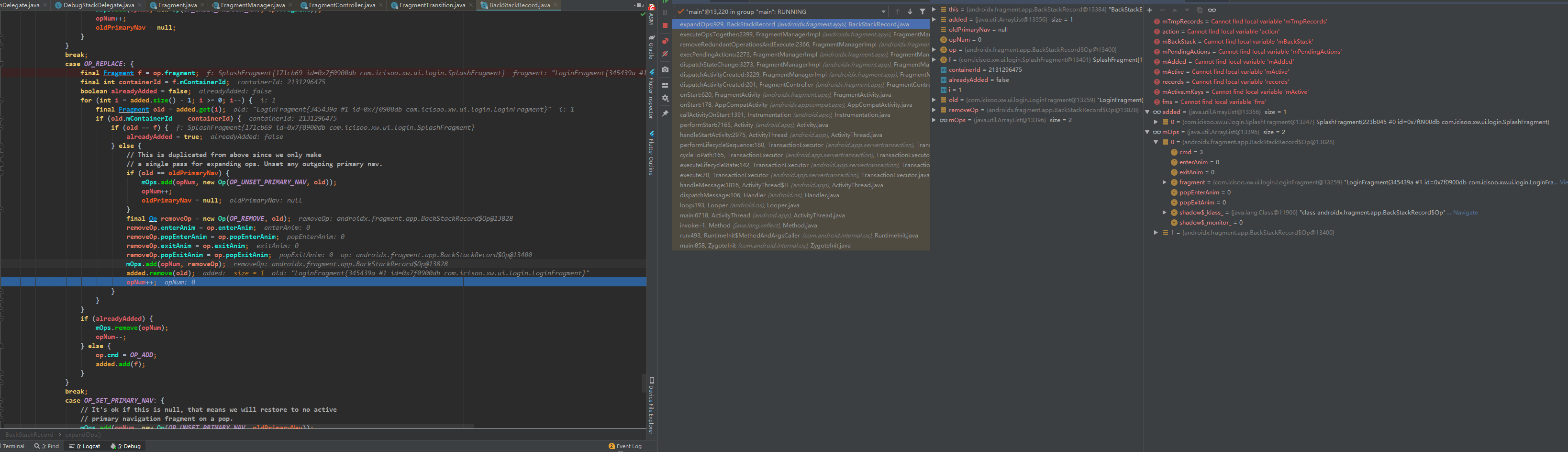Open Device File Explorer side panel
1568x452 pixels.
[x=652, y=405]
